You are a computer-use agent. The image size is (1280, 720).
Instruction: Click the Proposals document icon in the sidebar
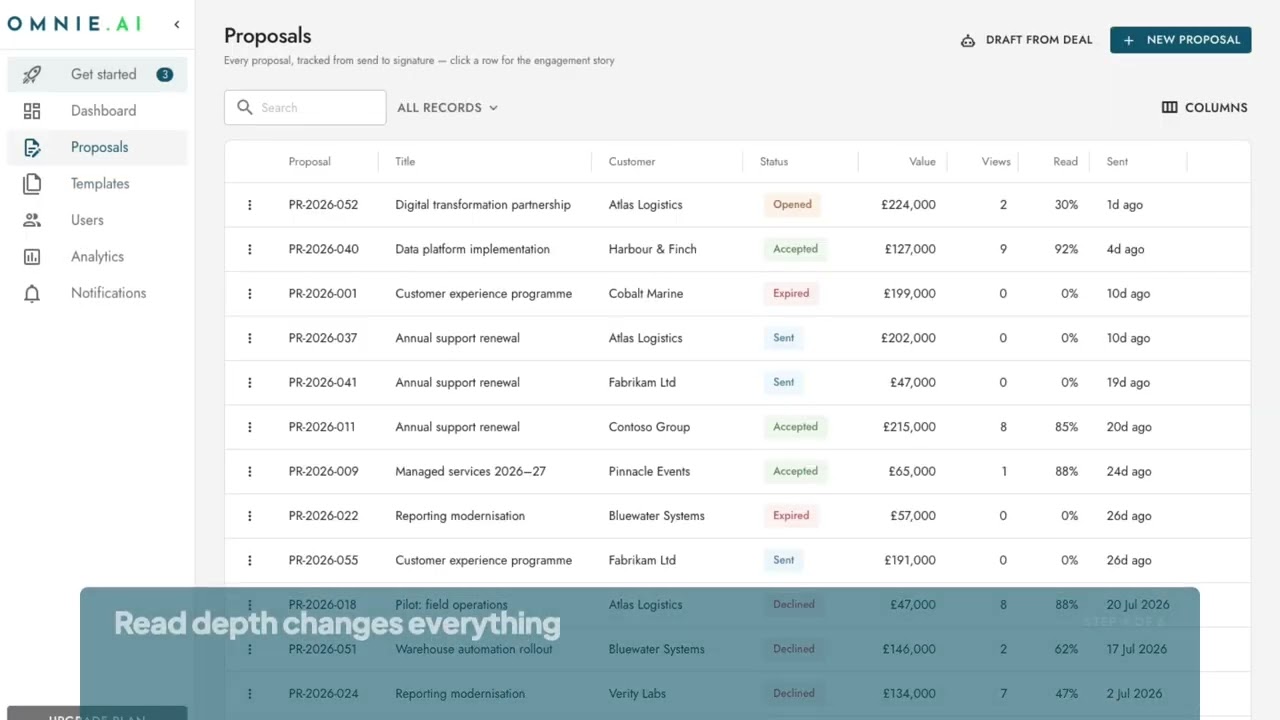point(32,147)
